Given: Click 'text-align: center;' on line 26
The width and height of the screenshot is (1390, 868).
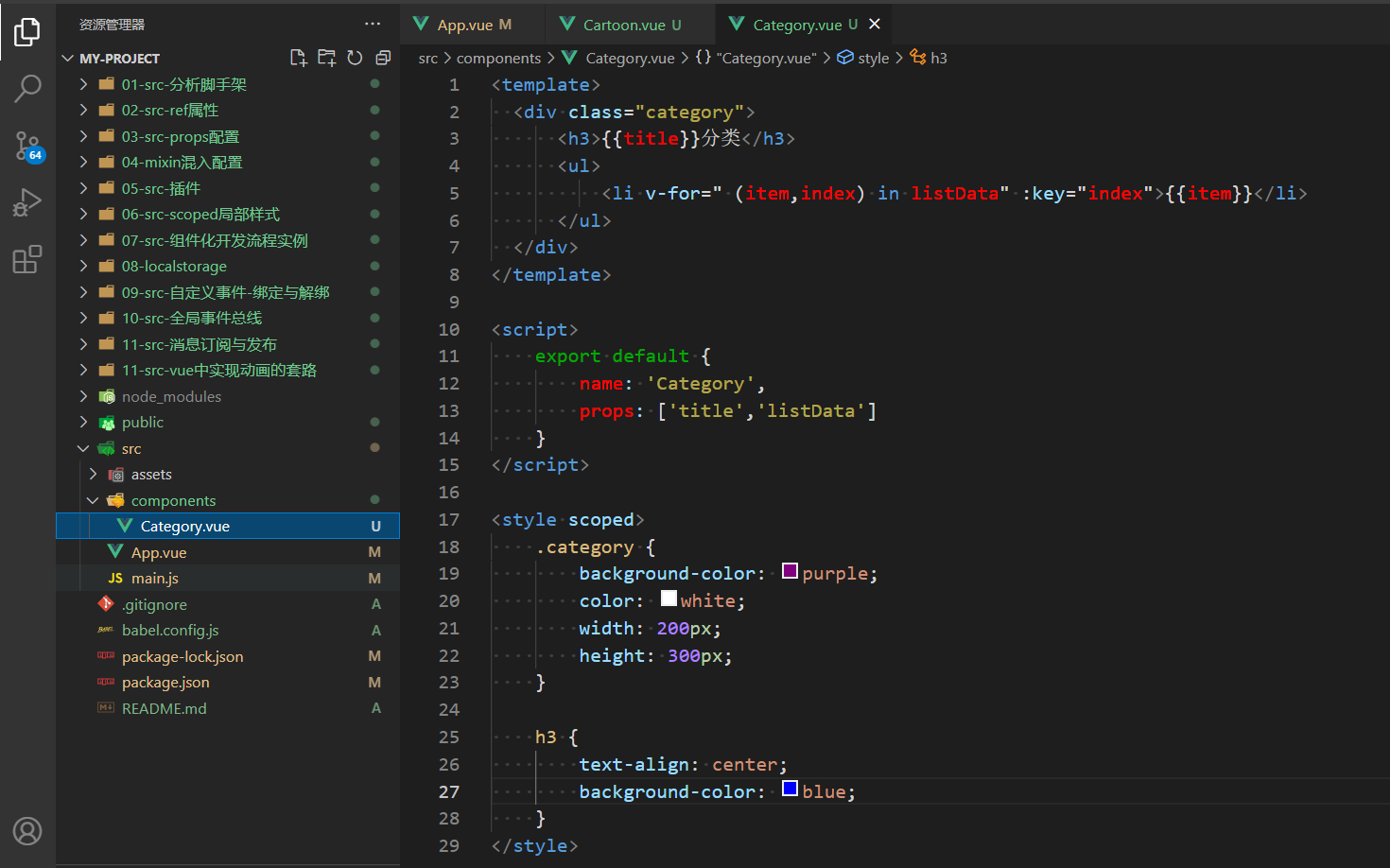Looking at the screenshot, I should [x=683, y=764].
